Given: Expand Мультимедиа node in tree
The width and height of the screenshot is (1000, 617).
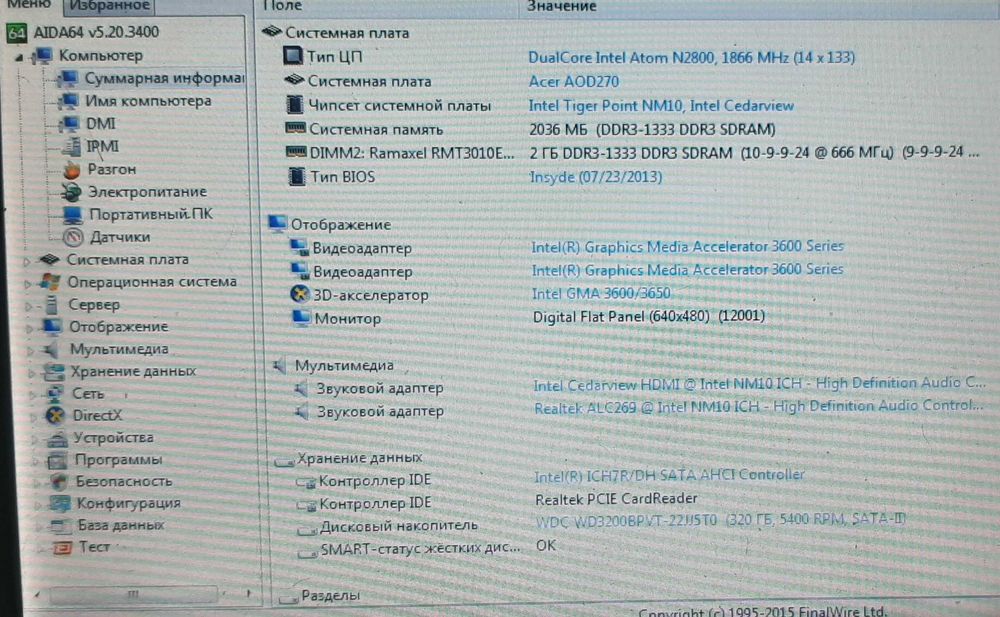Looking at the screenshot, I should [x=31, y=351].
